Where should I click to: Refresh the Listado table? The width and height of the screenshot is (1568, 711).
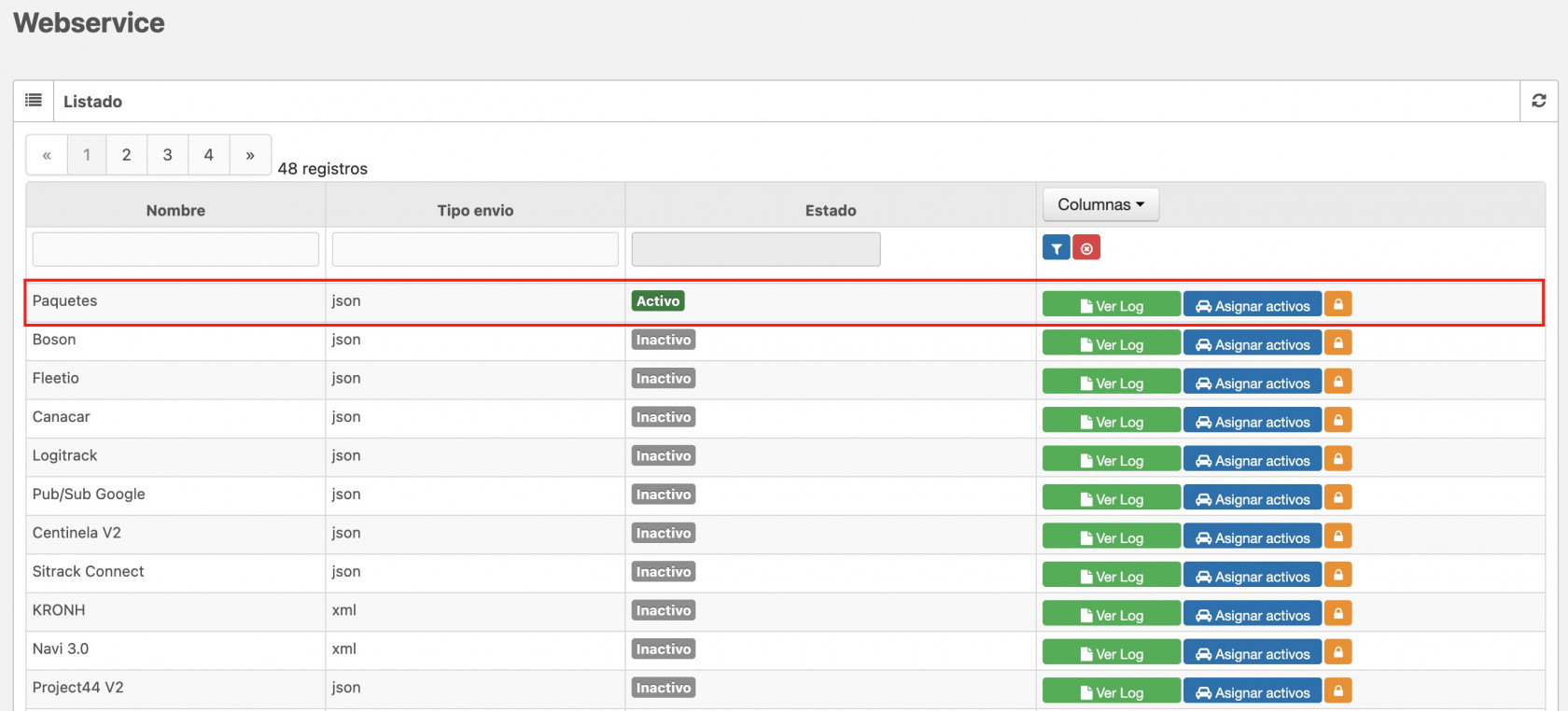(x=1539, y=101)
